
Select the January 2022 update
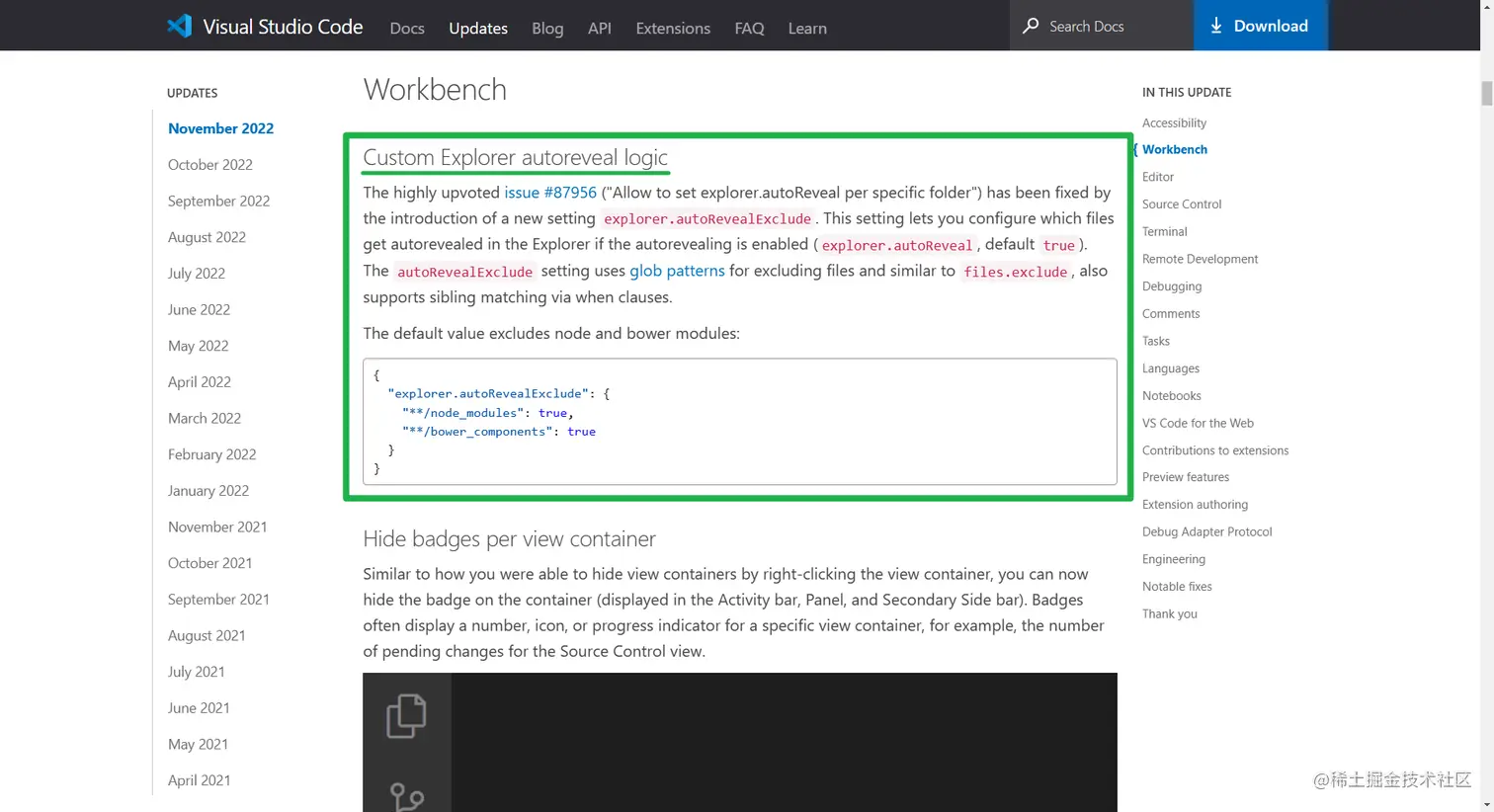(x=208, y=491)
